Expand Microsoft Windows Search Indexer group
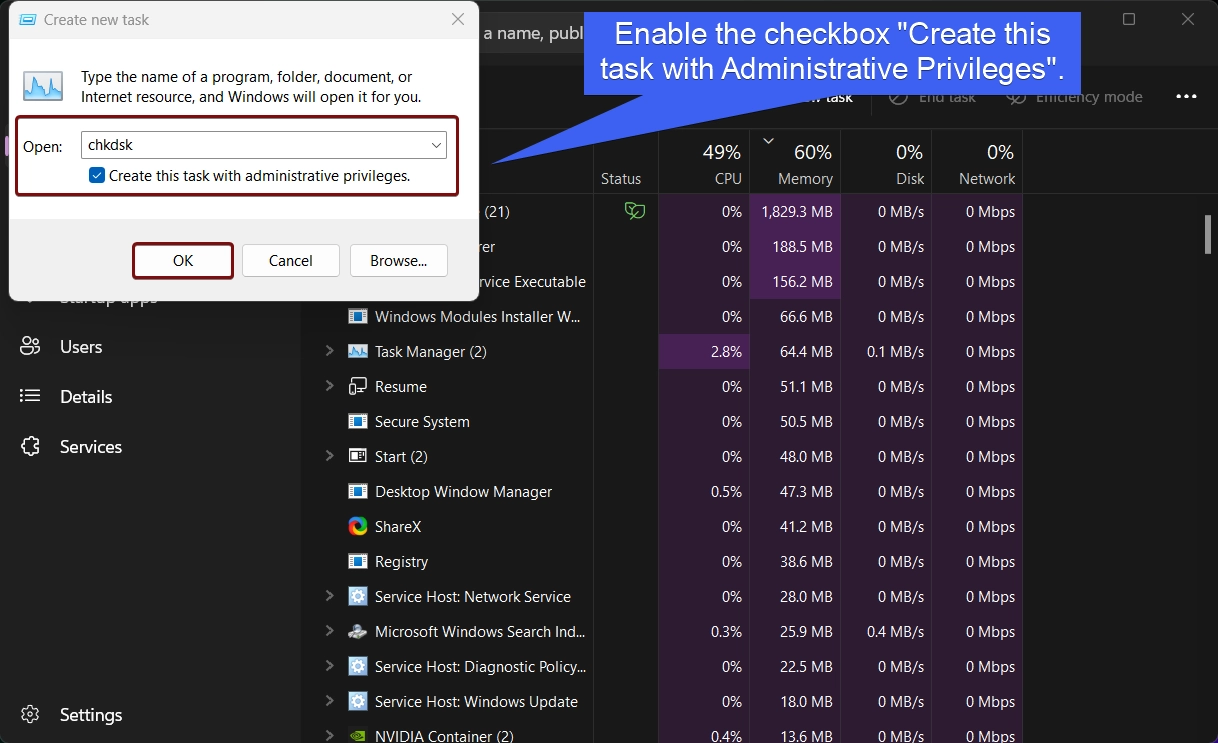The height and width of the screenshot is (743, 1218). click(x=329, y=631)
